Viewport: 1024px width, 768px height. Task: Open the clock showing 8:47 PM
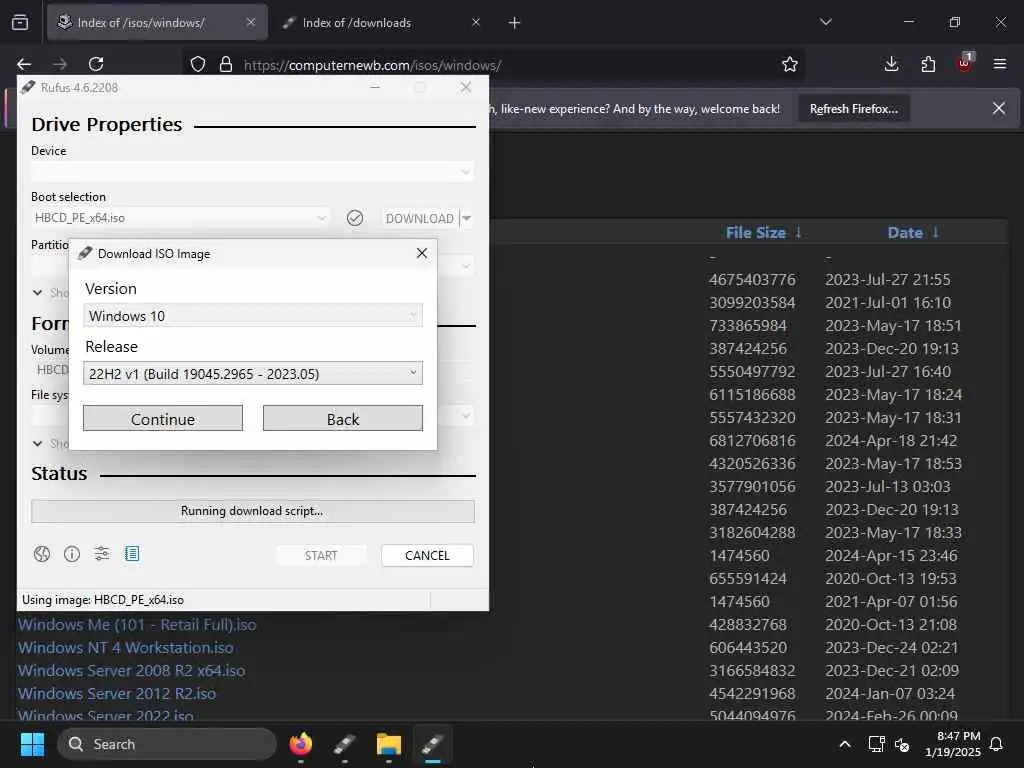pos(953,744)
